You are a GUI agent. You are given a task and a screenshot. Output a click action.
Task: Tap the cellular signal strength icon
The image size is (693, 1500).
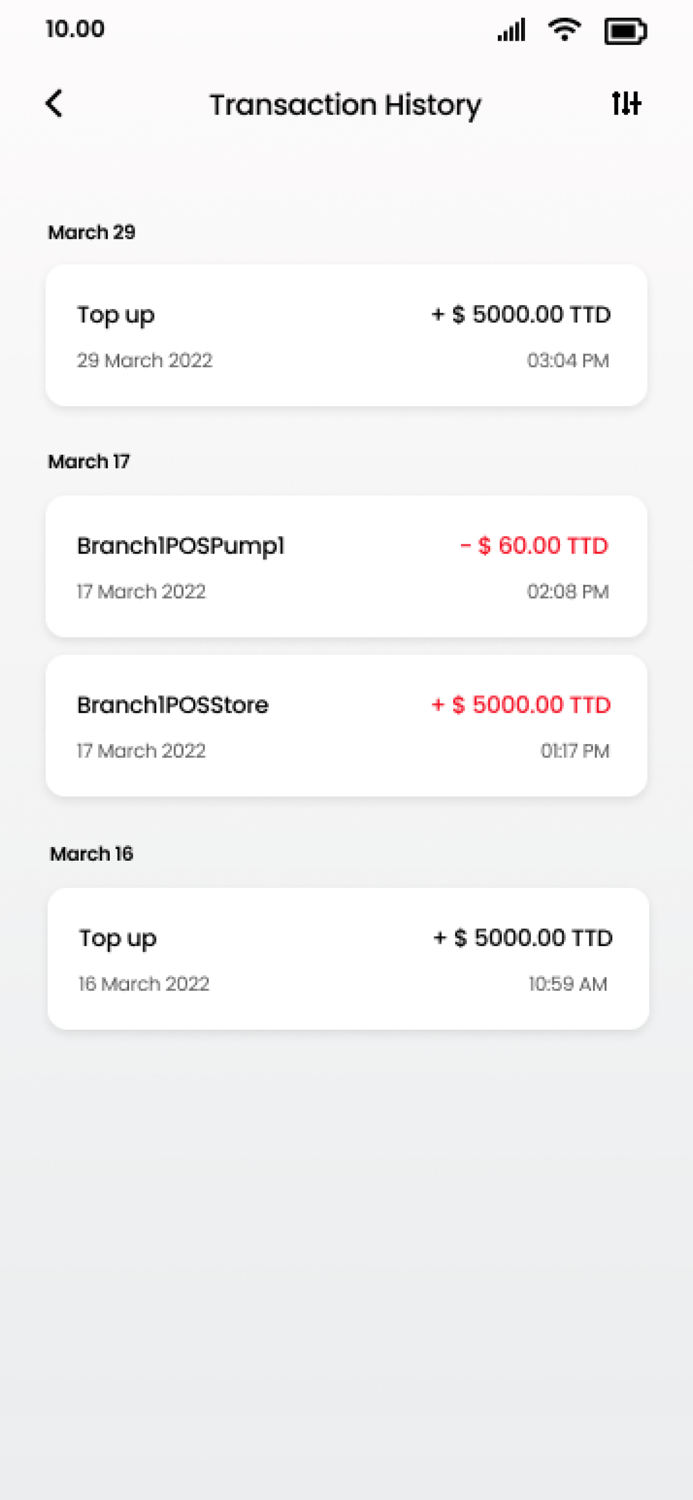click(510, 30)
